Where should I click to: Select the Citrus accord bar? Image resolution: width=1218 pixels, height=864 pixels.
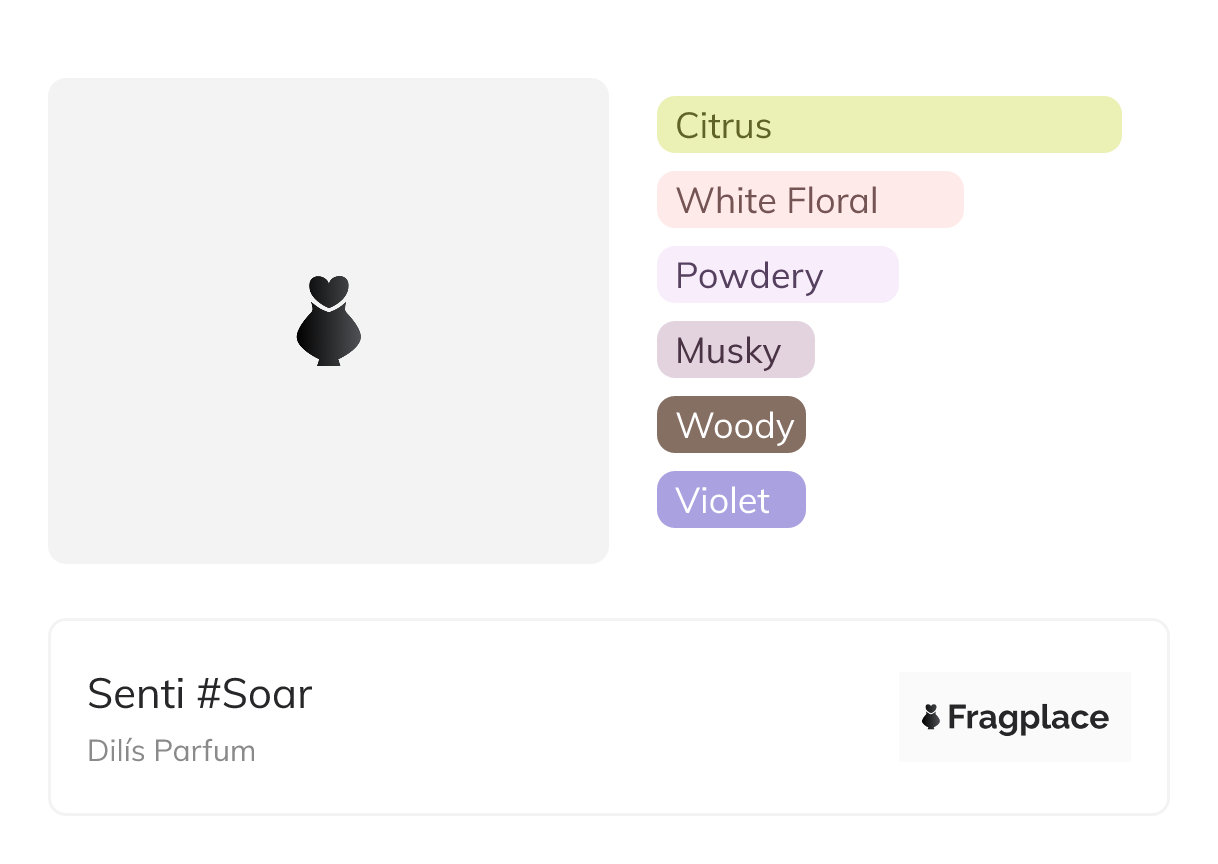888,125
